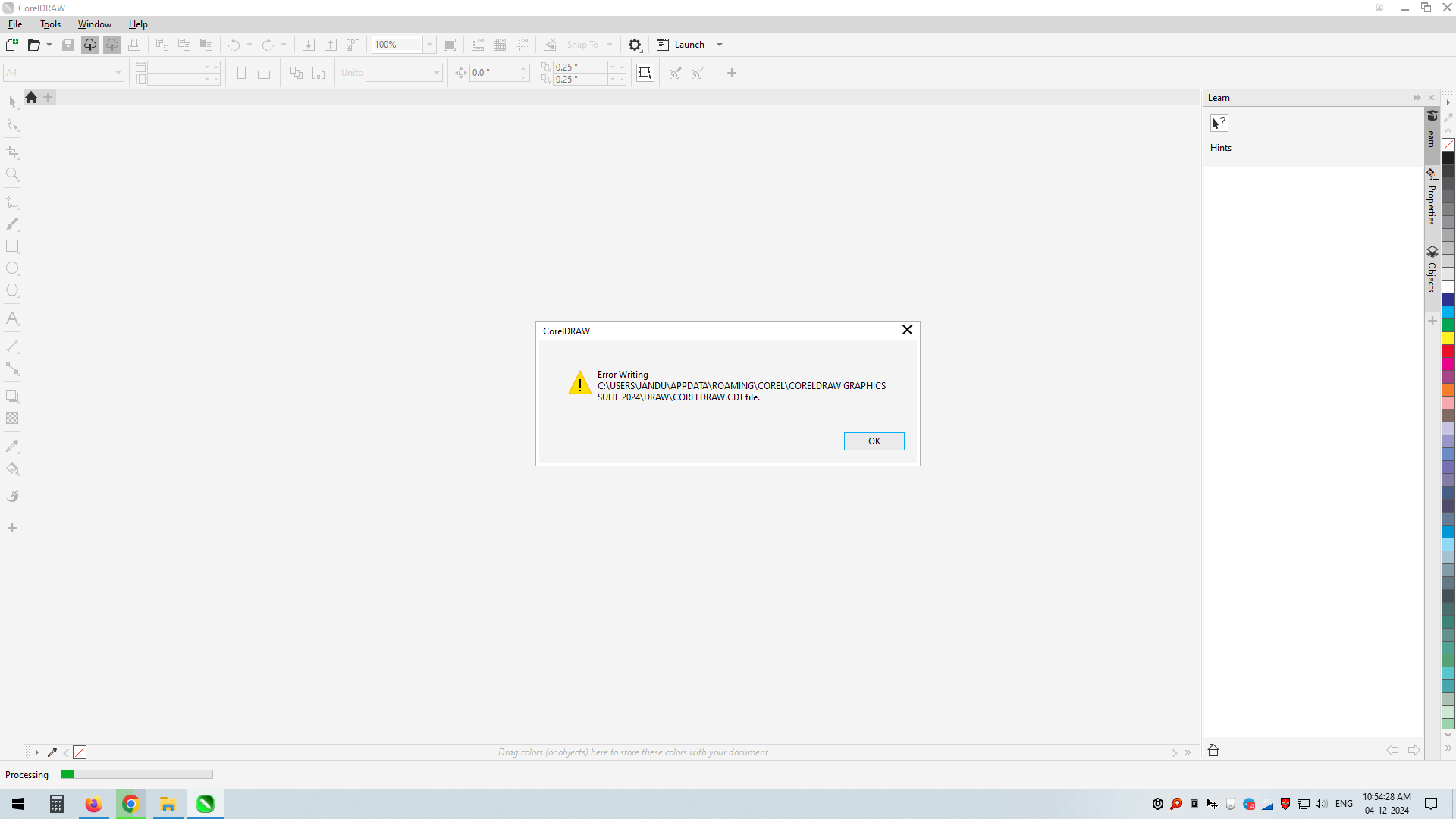Open the Chrome taskbar icon

(x=131, y=804)
